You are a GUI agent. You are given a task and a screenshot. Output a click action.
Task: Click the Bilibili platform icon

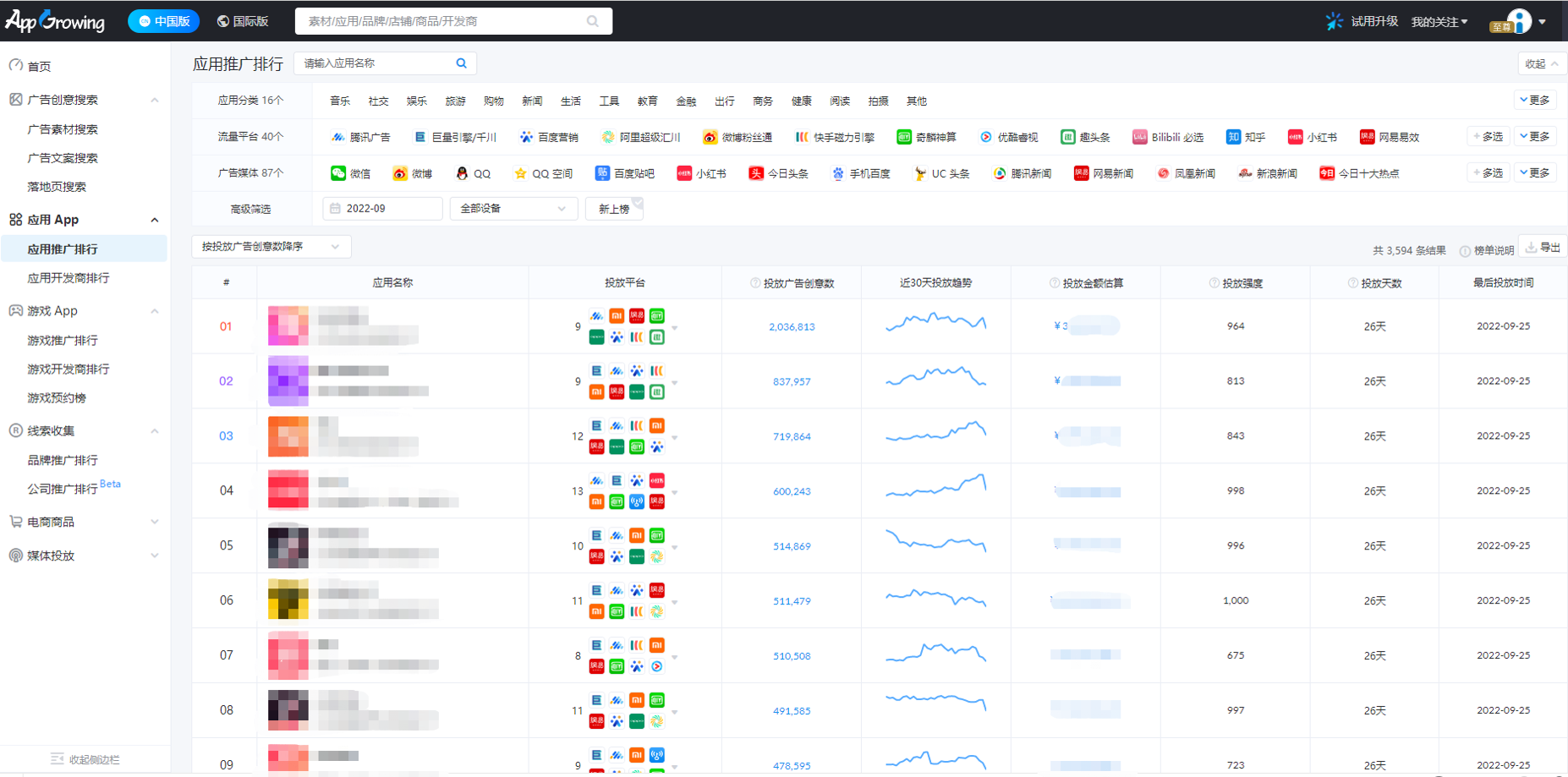click(x=1139, y=137)
